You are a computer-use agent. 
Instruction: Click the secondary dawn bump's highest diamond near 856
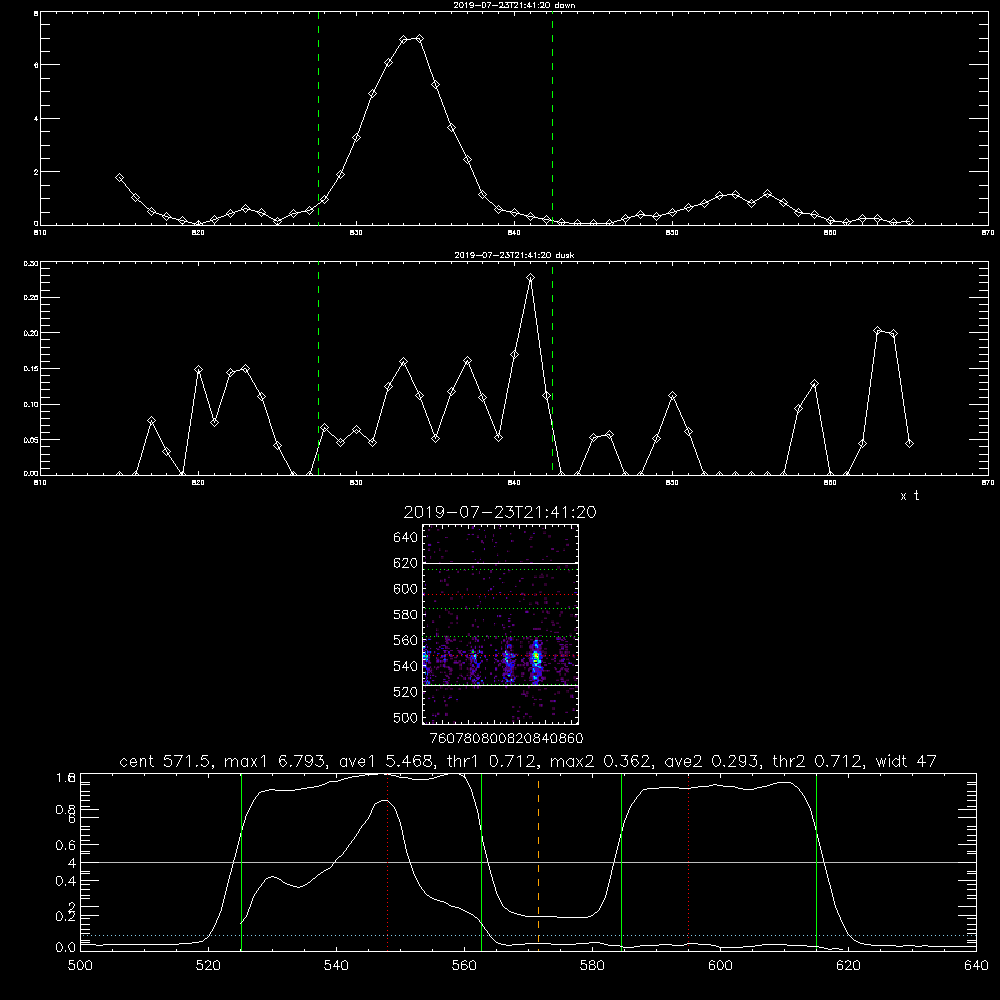point(767,193)
